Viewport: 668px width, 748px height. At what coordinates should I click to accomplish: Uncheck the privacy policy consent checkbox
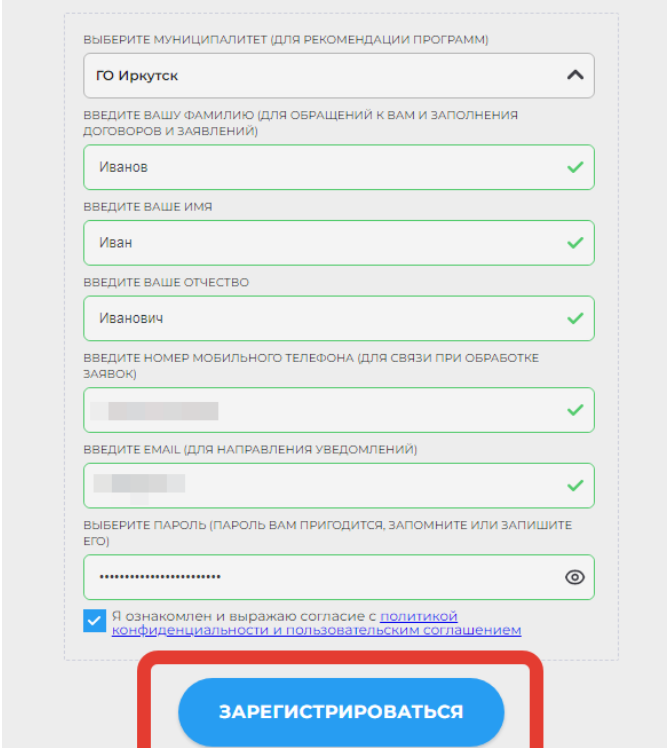[x=94, y=621]
